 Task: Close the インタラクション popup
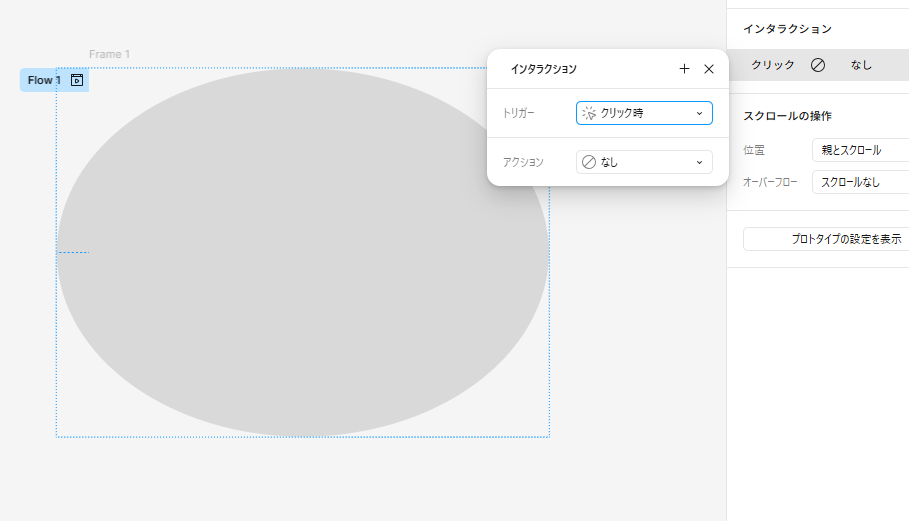coord(708,69)
